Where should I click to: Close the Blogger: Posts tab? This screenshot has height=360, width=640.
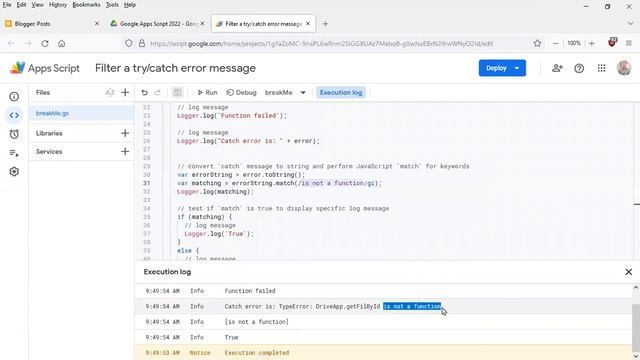click(97, 24)
